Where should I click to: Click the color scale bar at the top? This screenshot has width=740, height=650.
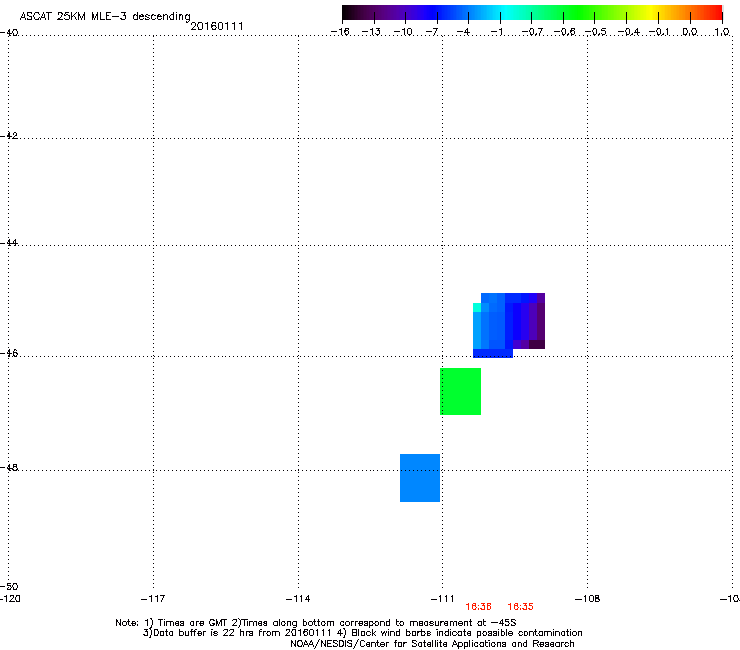pos(532,13)
